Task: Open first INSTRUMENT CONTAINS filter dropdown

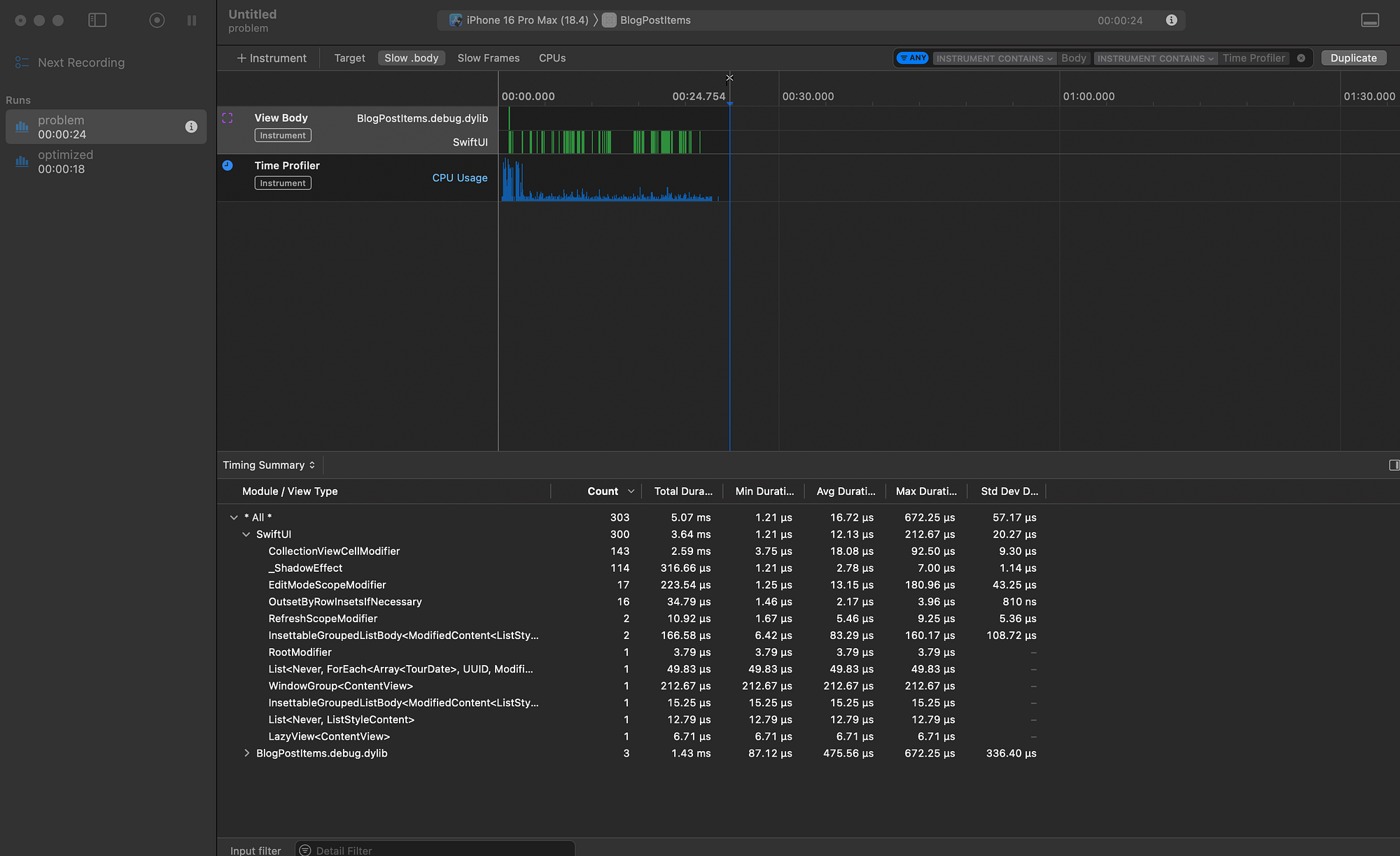Action: (x=994, y=59)
